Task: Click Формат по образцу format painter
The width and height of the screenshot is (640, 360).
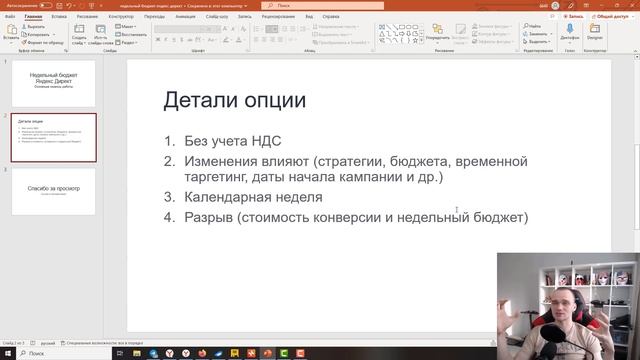Action: coord(42,42)
